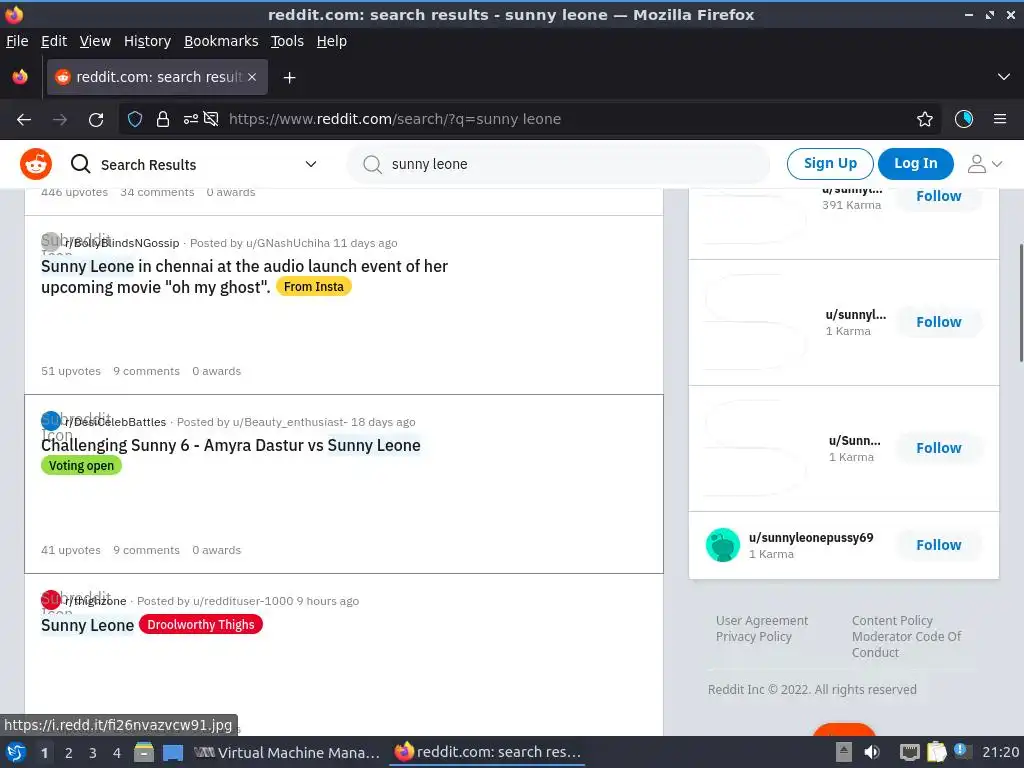Click the taskbar start menu icon
This screenshot has width=1024, height=768.
(16, 752)
